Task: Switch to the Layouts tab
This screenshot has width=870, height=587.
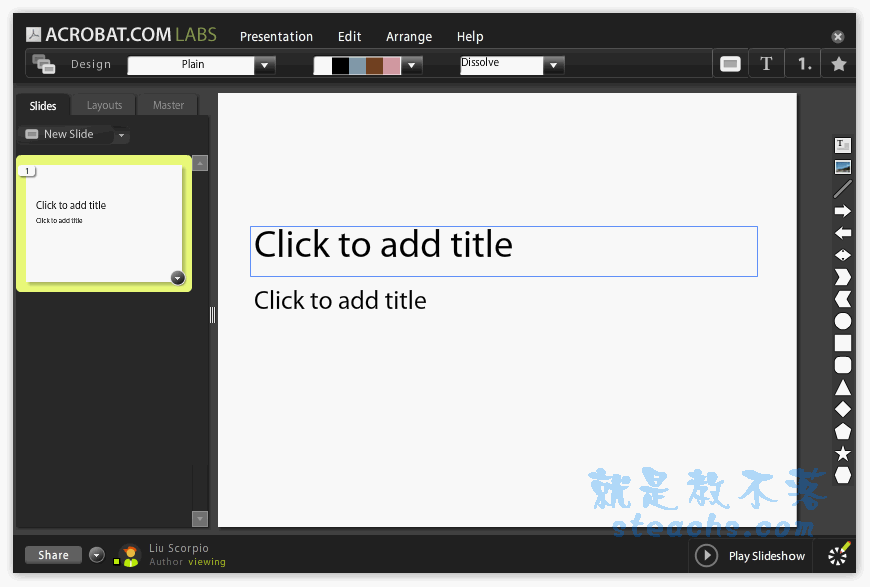Action: pyautogui.click(x=104, y=105)
